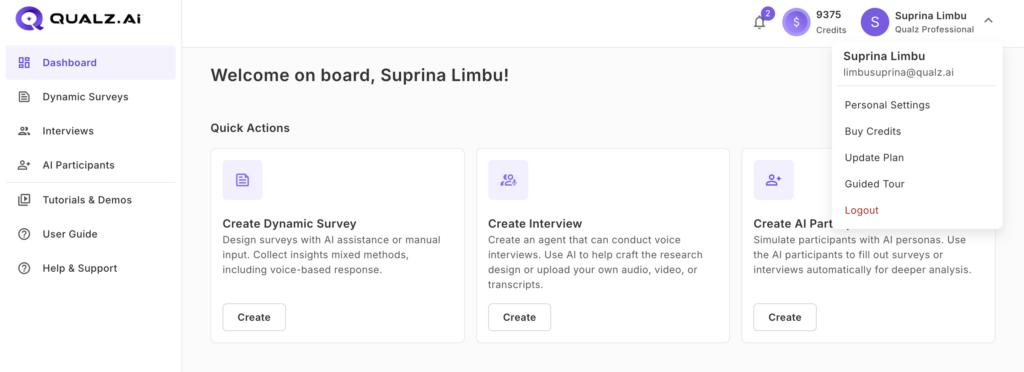Image resolution: width=1024 pixels, height=372 pixels.
Task: Click the purple S user avatar
Action: click(x=875, y=22)
